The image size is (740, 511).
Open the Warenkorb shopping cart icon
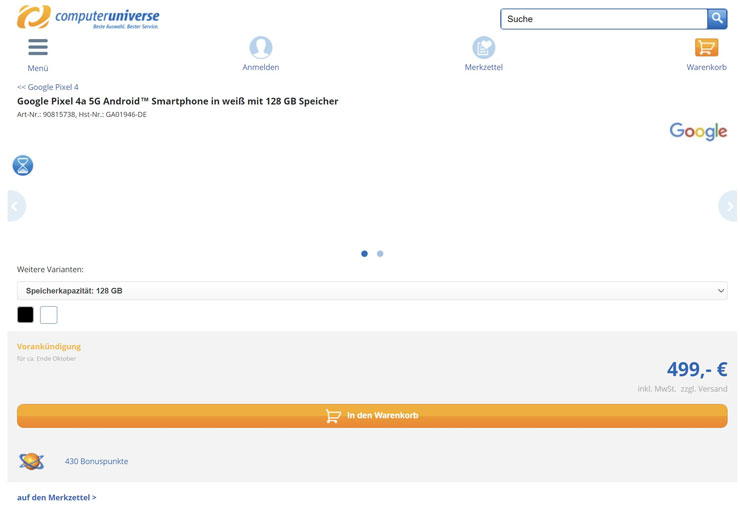[706, 47]
